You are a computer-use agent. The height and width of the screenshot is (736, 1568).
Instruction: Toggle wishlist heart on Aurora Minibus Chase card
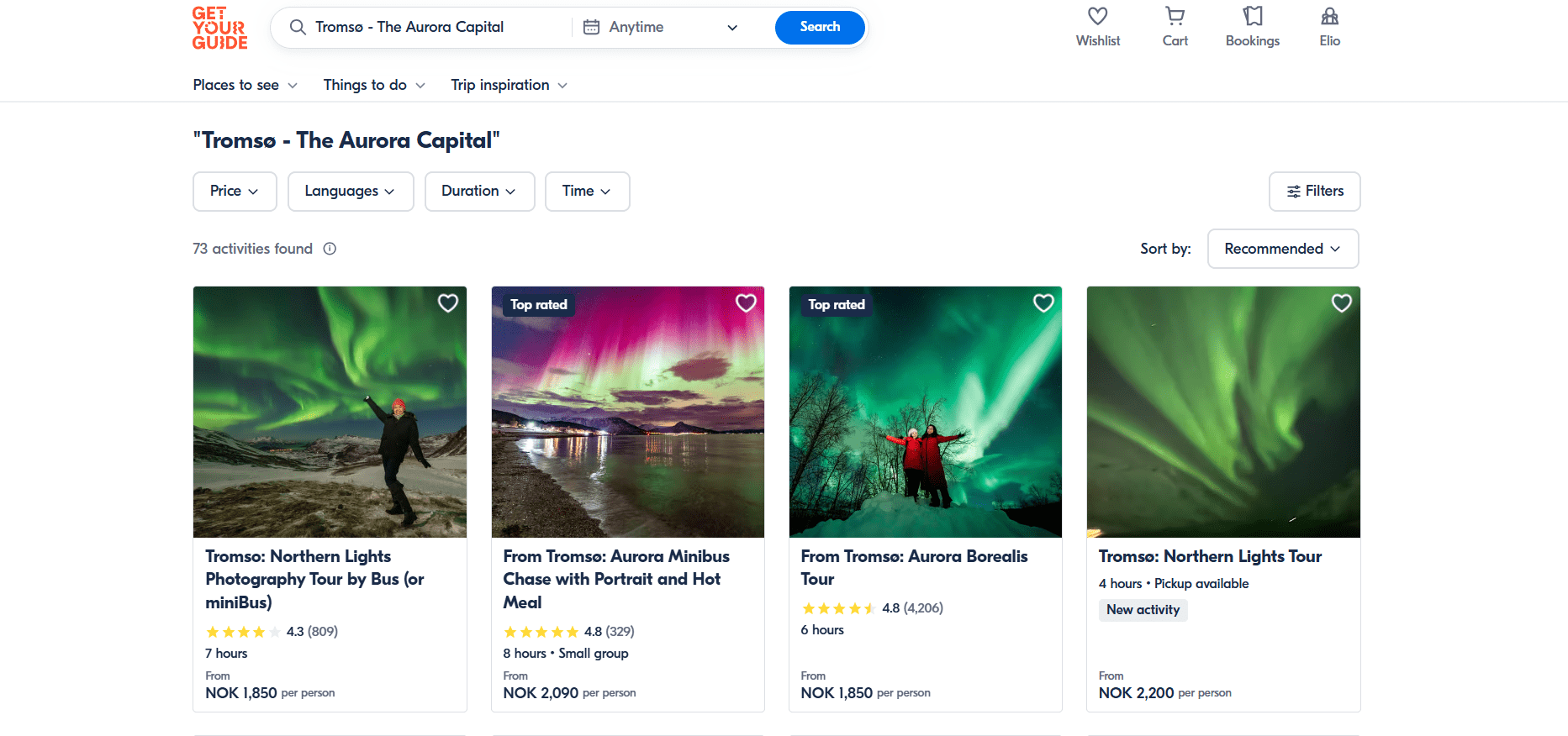[746, 303]
